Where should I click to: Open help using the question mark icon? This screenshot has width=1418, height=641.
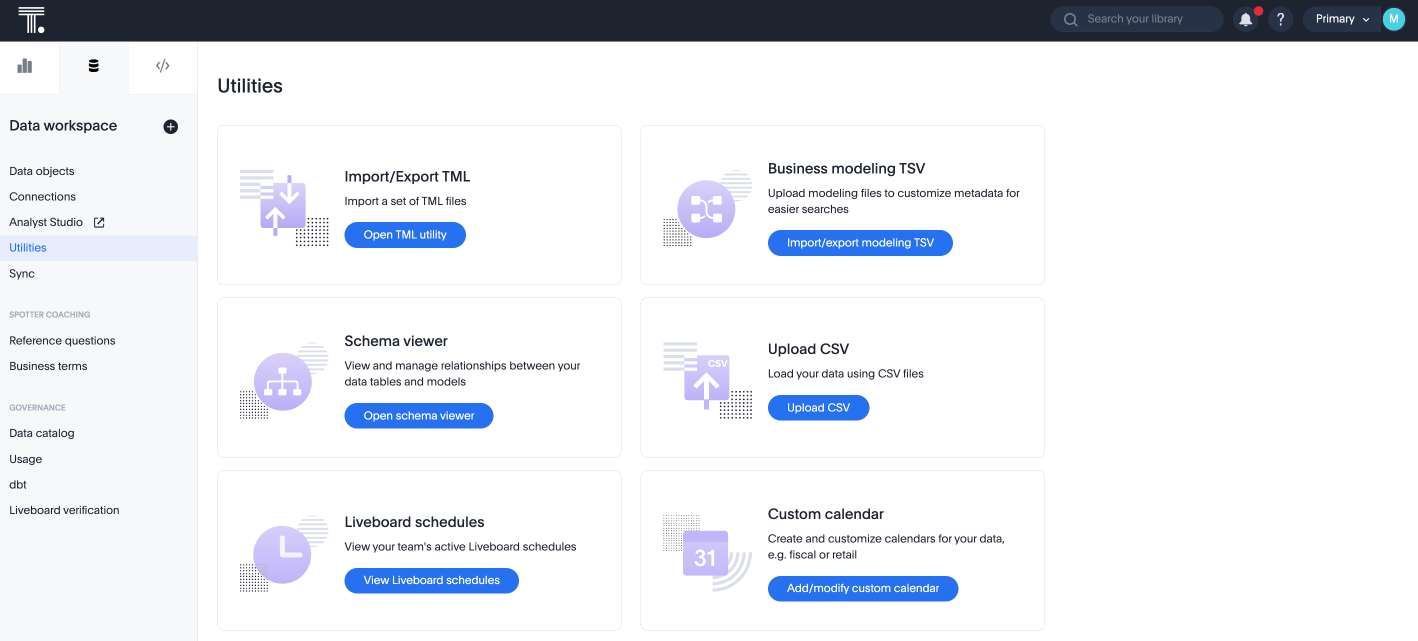pos(1281,19)
